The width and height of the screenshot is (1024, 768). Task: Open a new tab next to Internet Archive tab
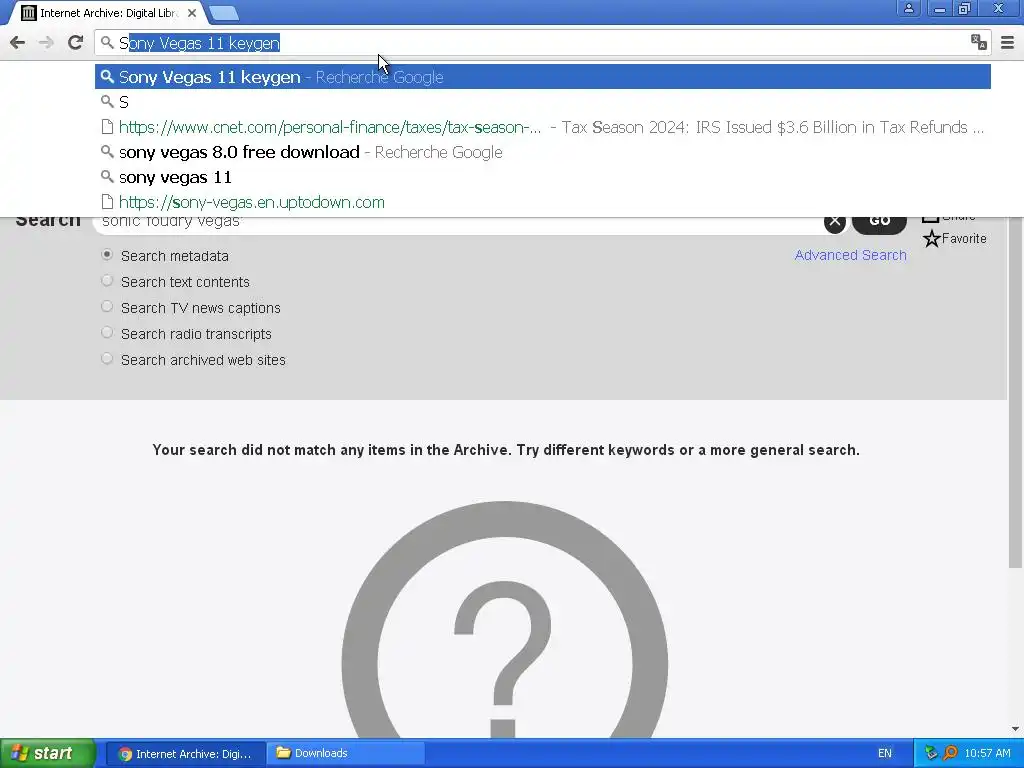(224, 12)
